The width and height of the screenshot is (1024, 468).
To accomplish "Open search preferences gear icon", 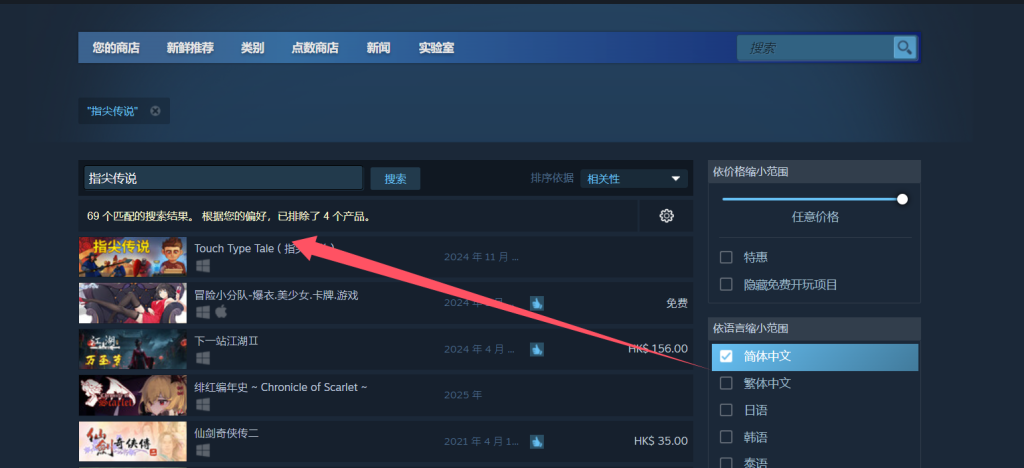I will coord(666,216).
